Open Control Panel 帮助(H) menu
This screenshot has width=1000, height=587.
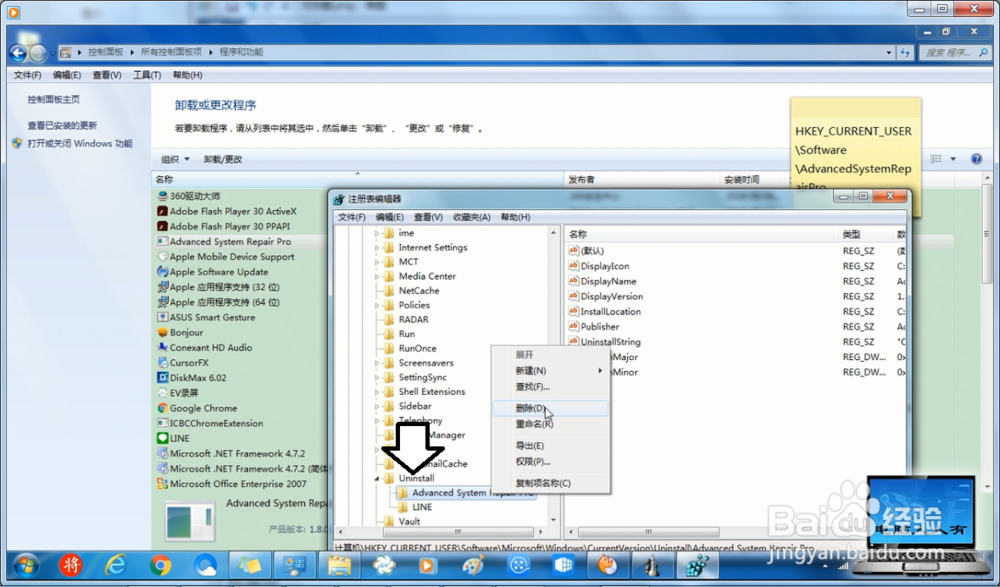188,75
